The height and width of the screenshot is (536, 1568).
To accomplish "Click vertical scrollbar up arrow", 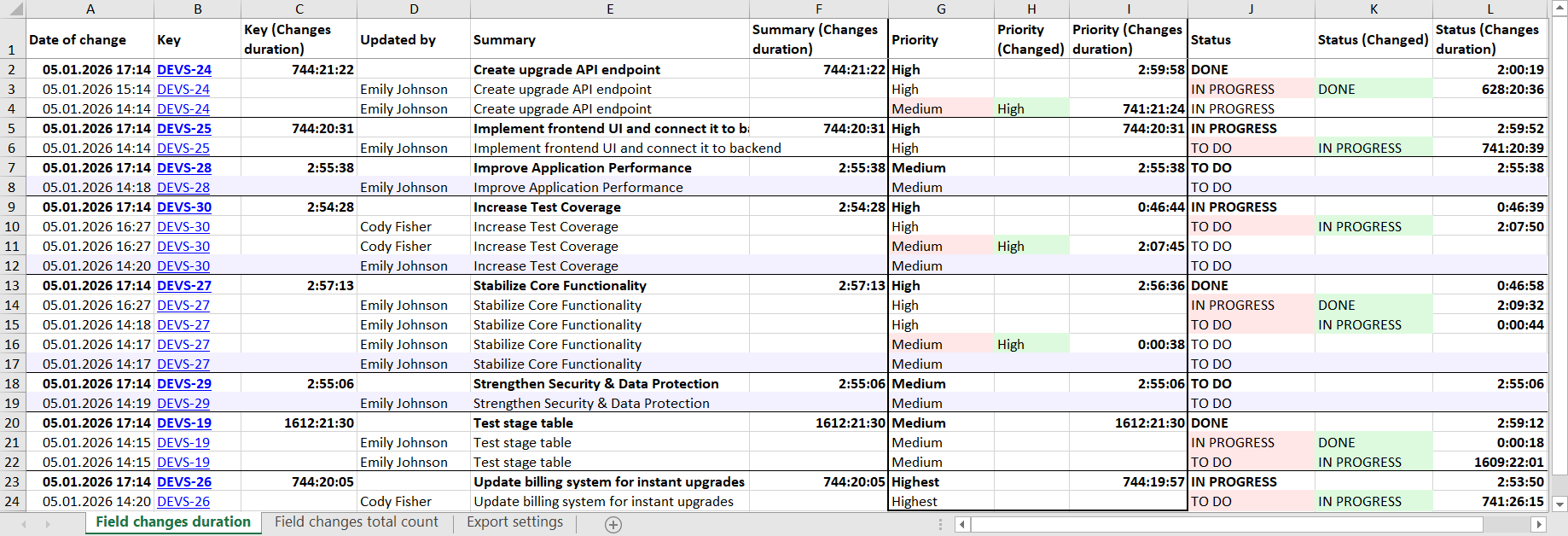I will coord(1559,8).
